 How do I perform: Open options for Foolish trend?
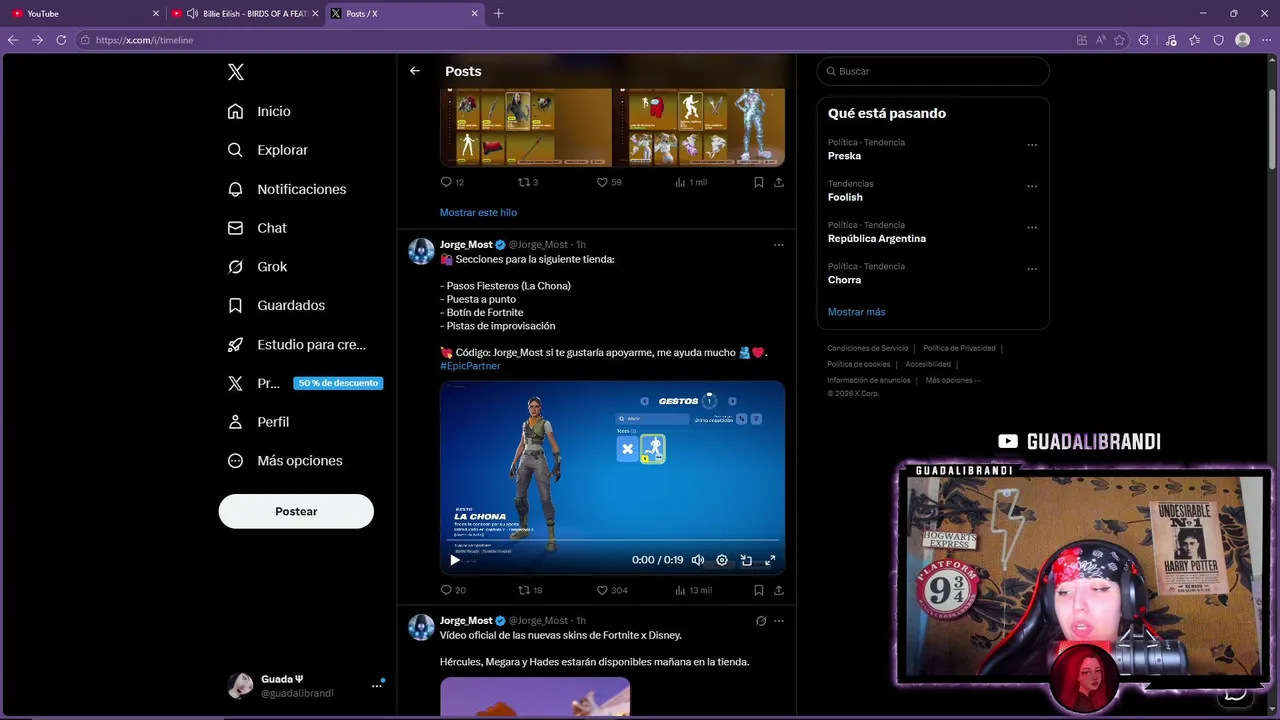pyautogui.click(x=1032, y=186)
